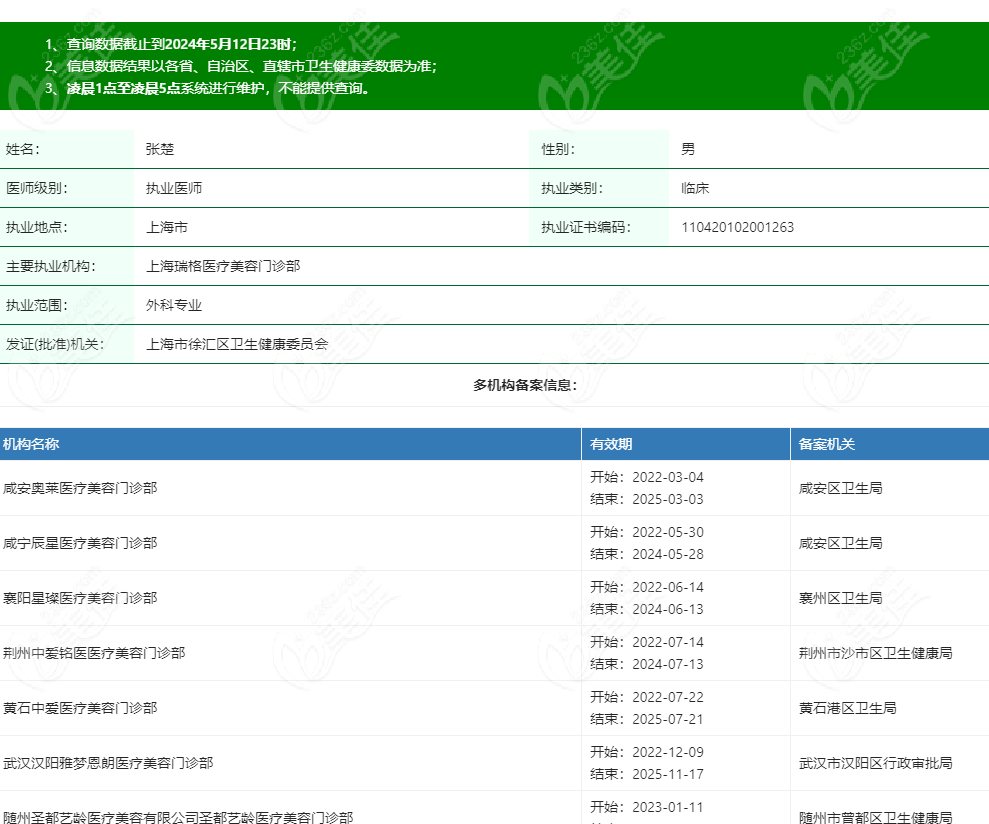Select row 咸安奥莱医疗美容门诊部
Image resolution: width=989 pixels, height=824 pixels.
(494, 488)
